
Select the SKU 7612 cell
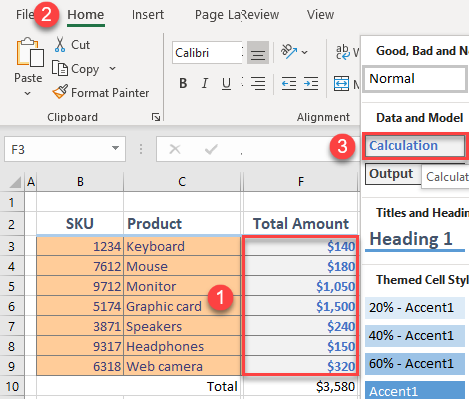[x=80, y=266]
